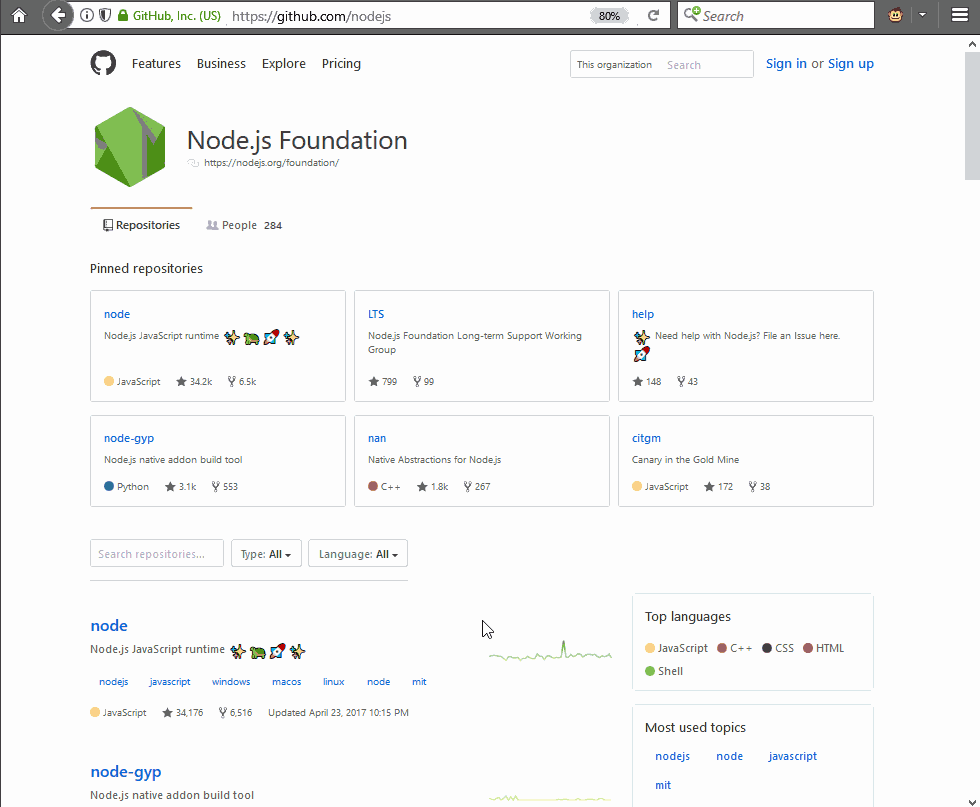Select the javascript topic tag under node

coord(170,682)
